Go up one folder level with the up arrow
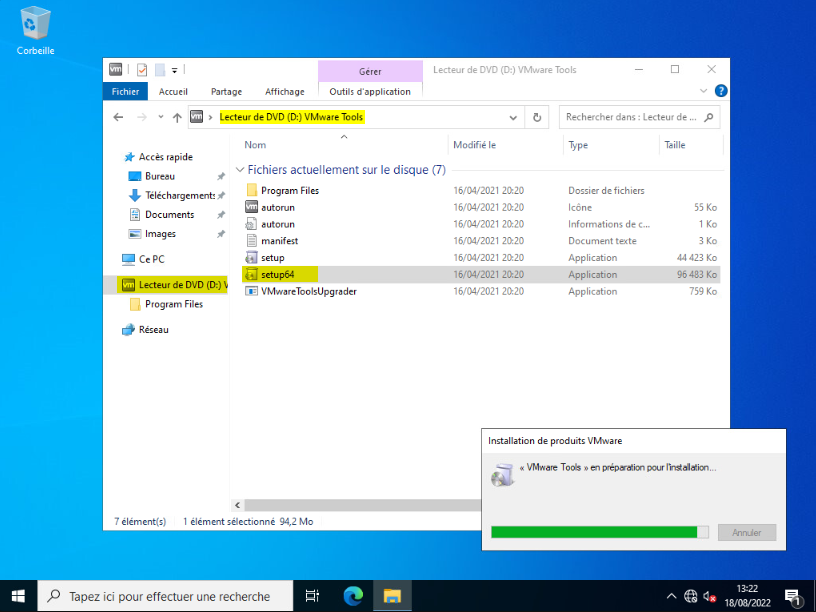816x612 pixels. point(177,117)
